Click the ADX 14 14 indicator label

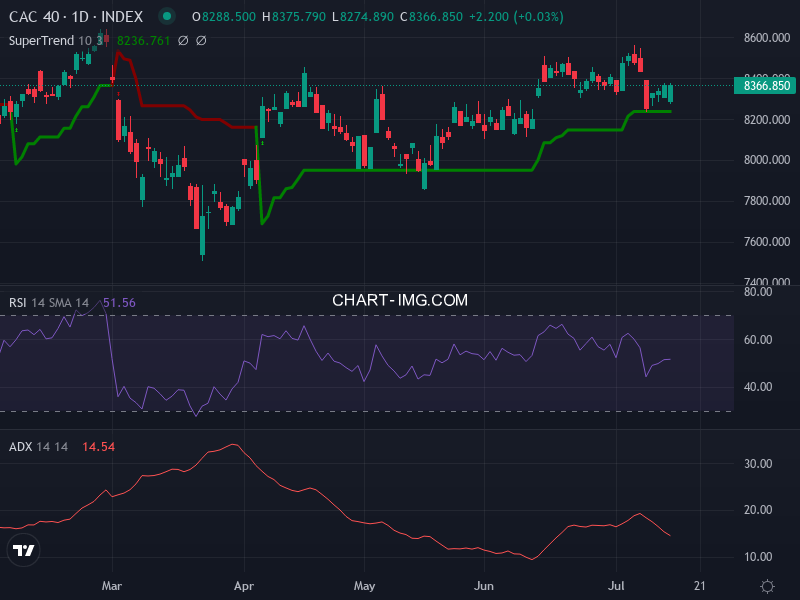tap(38, 446)
